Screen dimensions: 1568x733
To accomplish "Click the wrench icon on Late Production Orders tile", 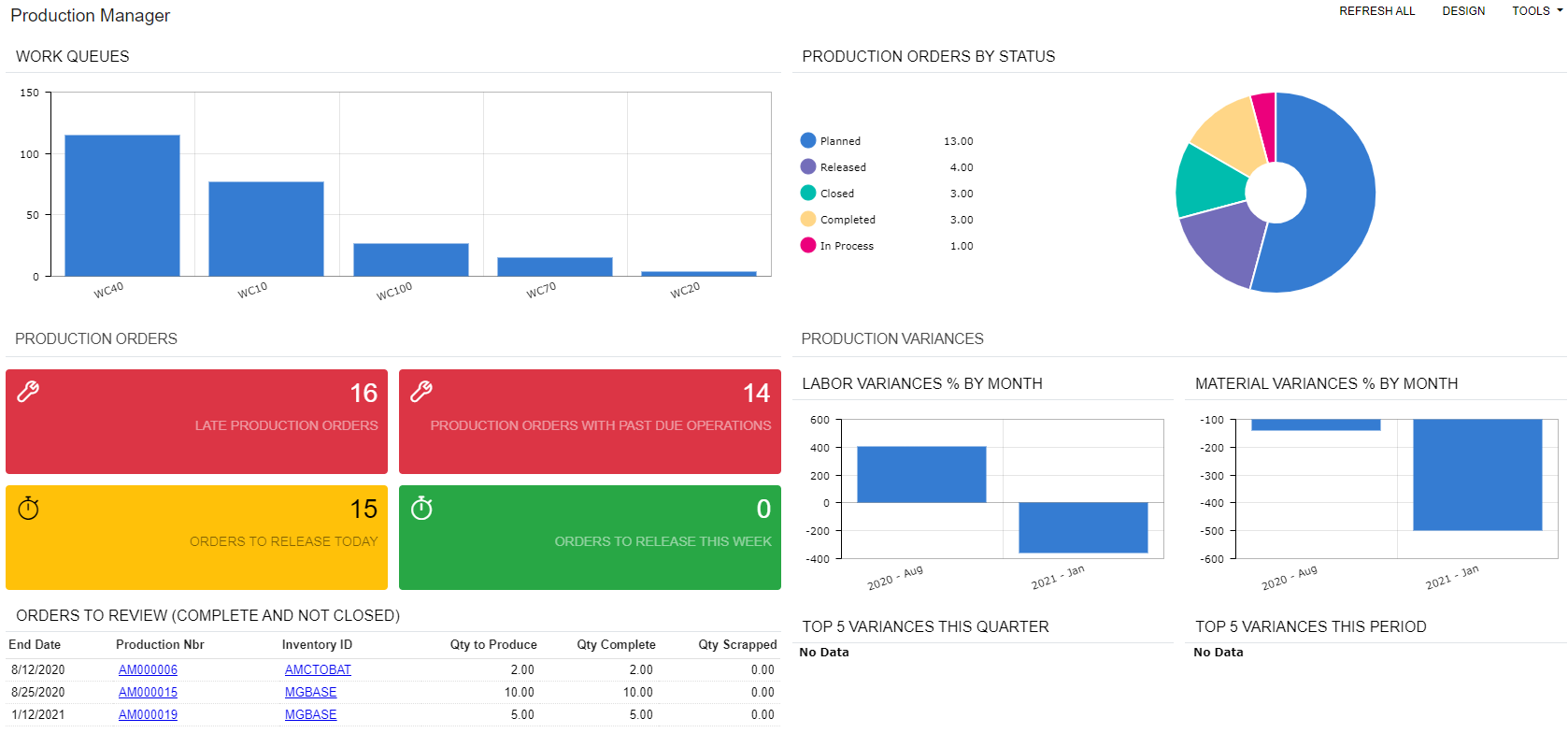I will pyautogui.click(x=28, y=392).
